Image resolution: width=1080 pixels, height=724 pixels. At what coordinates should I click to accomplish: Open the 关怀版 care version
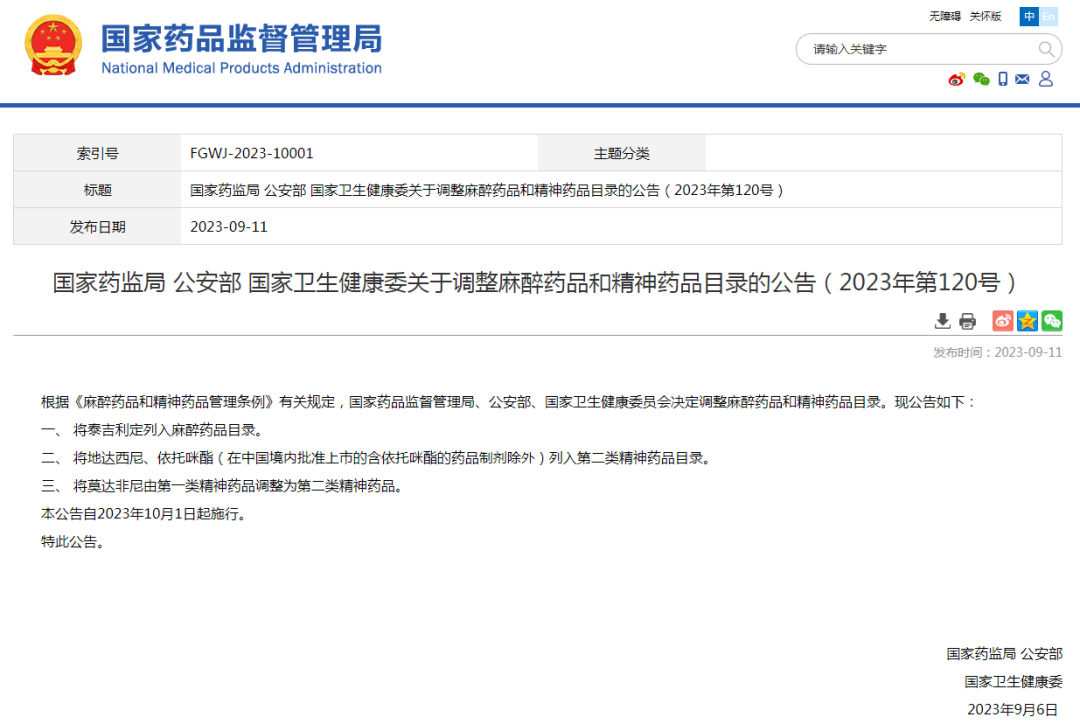click(x=985, y=16)
